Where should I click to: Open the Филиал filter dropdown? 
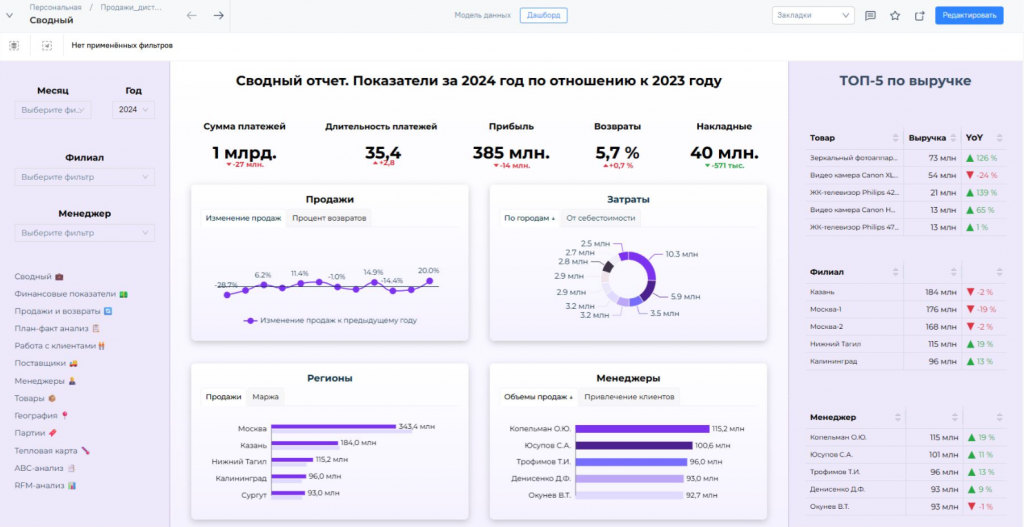click(x=85, y=177)
